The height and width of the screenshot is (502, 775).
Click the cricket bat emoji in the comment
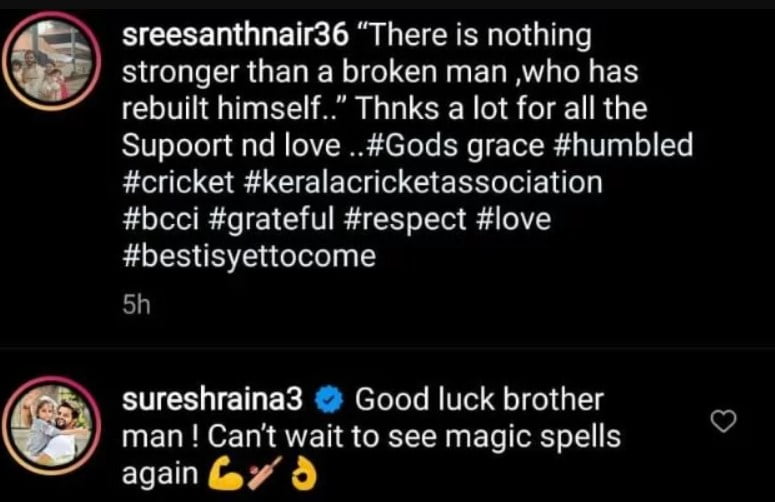[265, 473]
